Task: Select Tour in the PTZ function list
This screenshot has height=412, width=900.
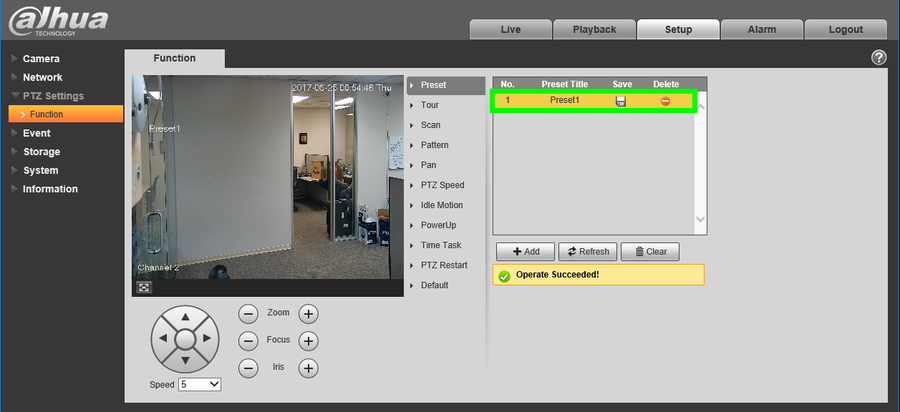Action: (x=429, y=105)
